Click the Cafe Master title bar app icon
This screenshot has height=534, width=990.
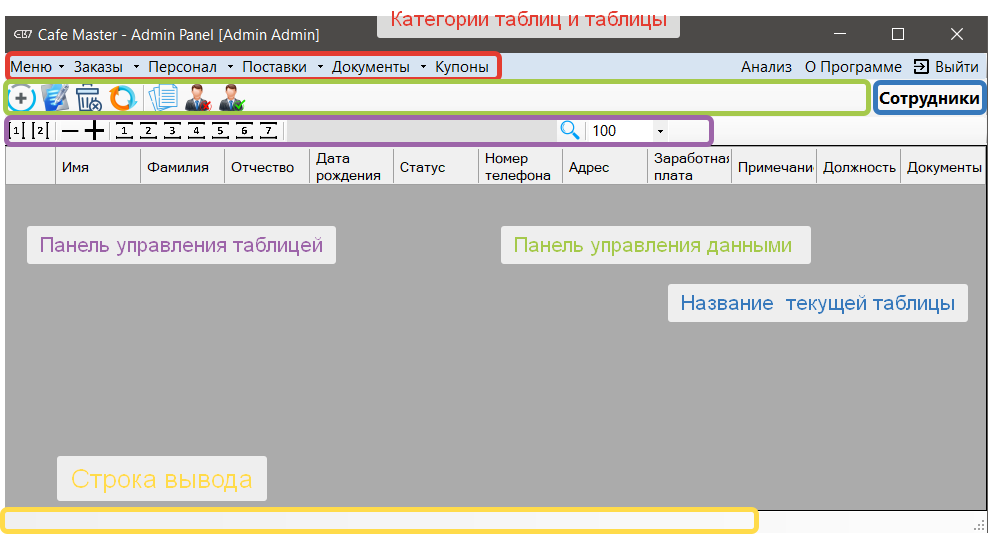click(x=23, y=34)
